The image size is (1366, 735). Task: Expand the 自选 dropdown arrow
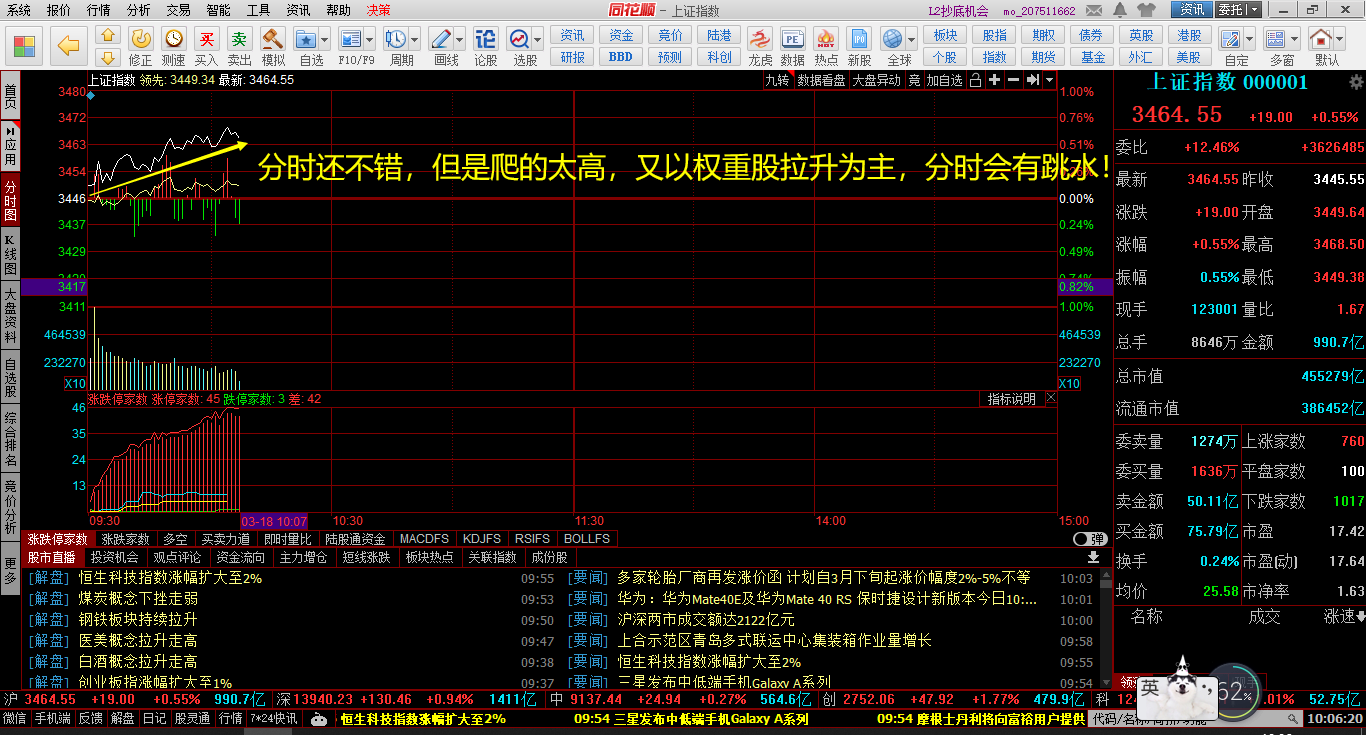pyautogui.click(x=324, y=40)
